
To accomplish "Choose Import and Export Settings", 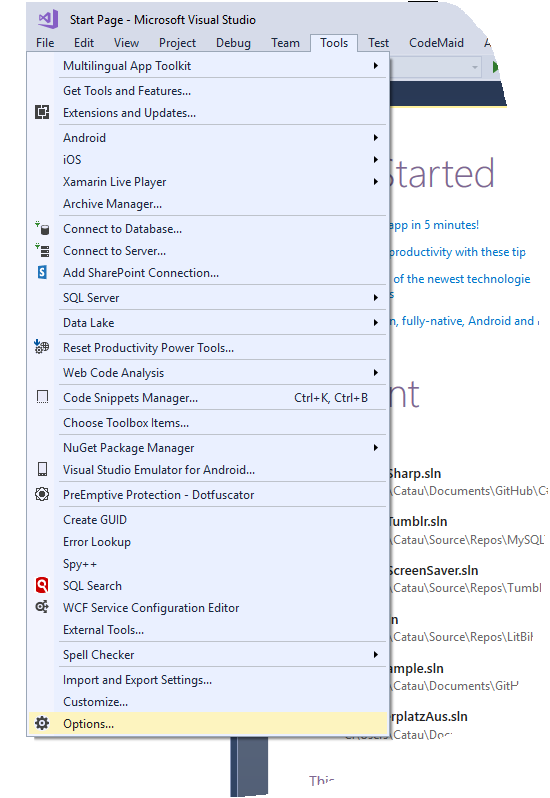I will 209,679.
